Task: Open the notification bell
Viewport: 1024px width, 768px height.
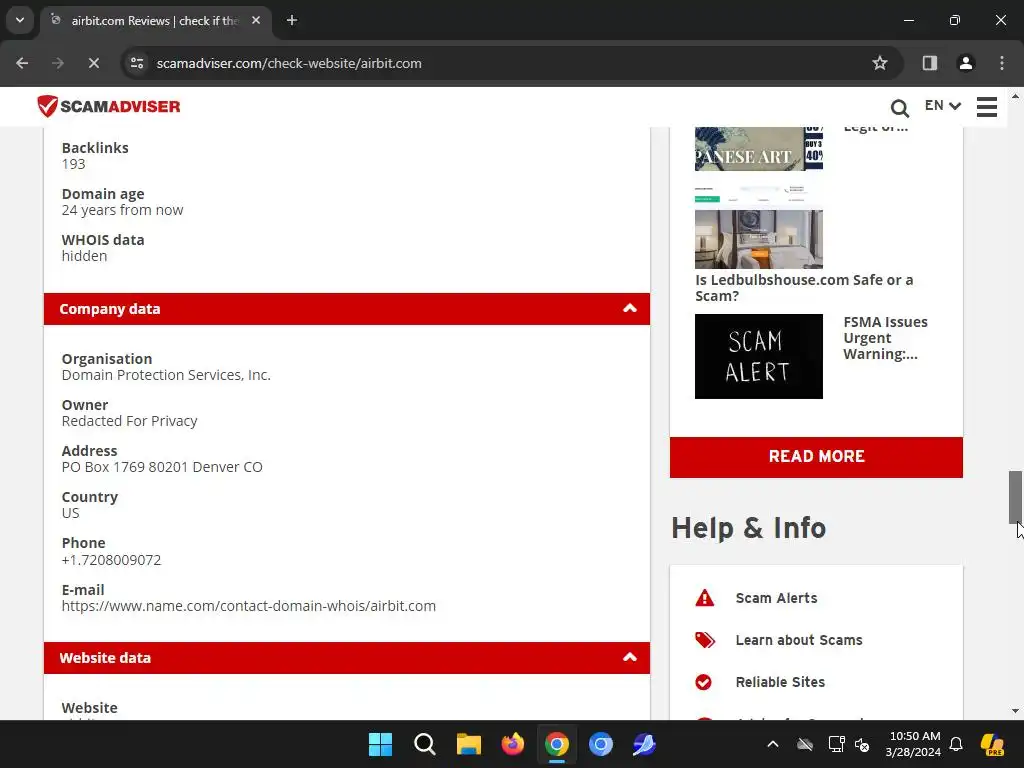Action: 956,744
